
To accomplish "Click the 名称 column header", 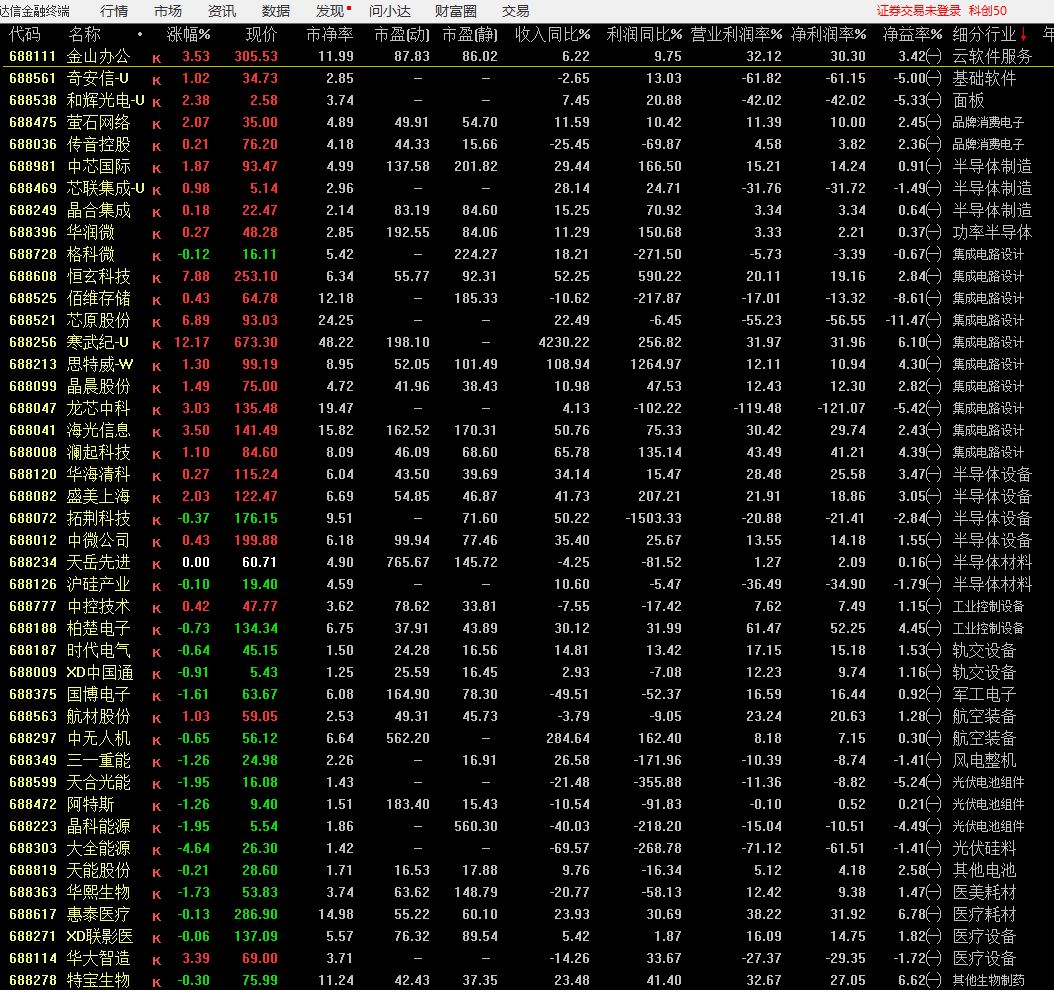I will pos(85,34).
